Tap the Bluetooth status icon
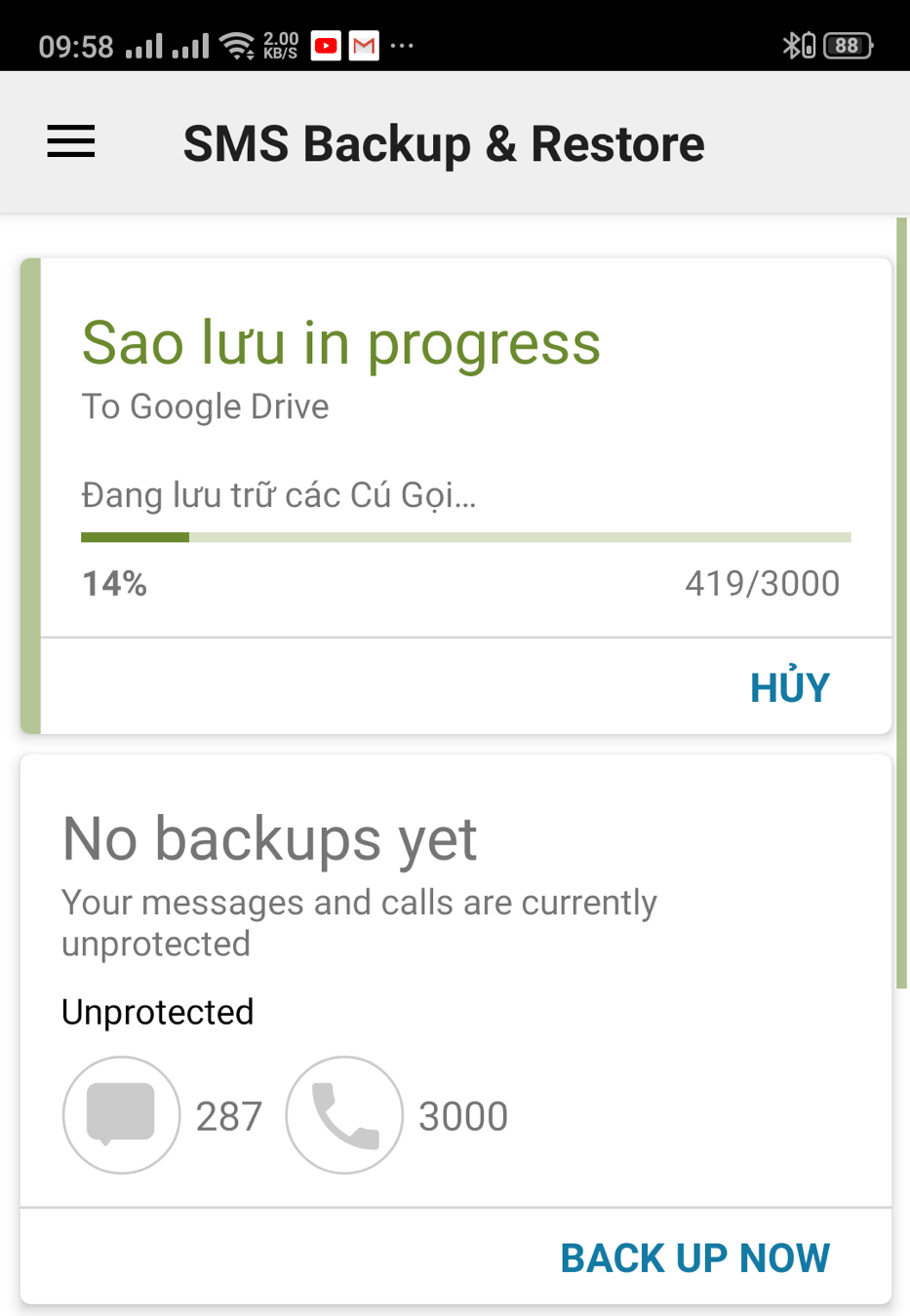The height and width of the screenshot is (1316, 910). pos(793,45)
